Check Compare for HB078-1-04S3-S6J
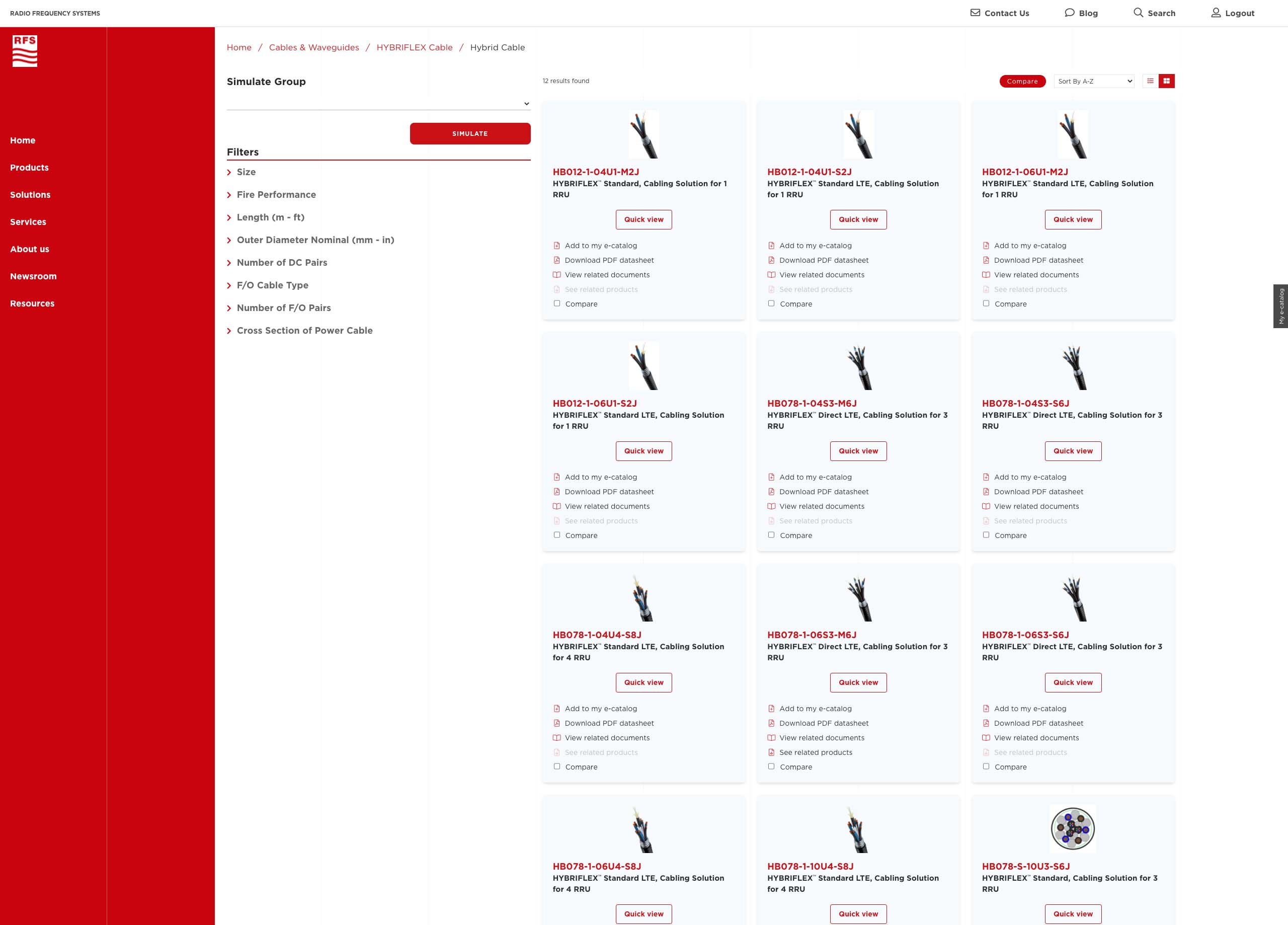Image resolution: width=1288 pixels, height=925 pixels. (x=986, y=534)
